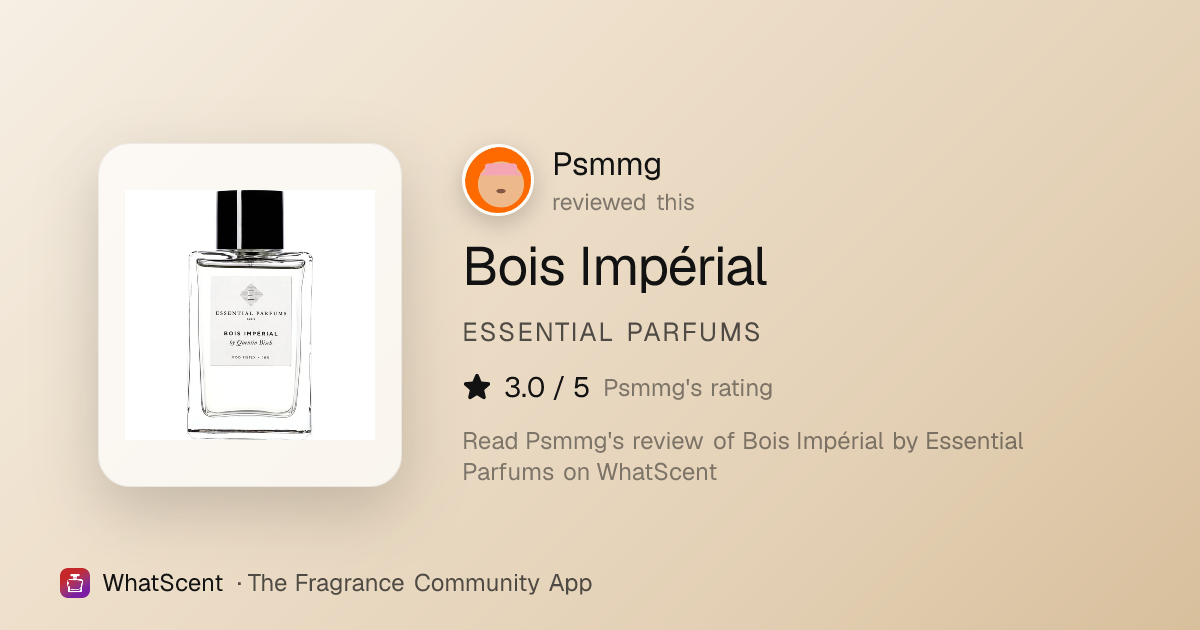This screenshot has height=630, width=1200.
Task: Open Psmmg's orange profile avatar
Action: coord(498,180)
